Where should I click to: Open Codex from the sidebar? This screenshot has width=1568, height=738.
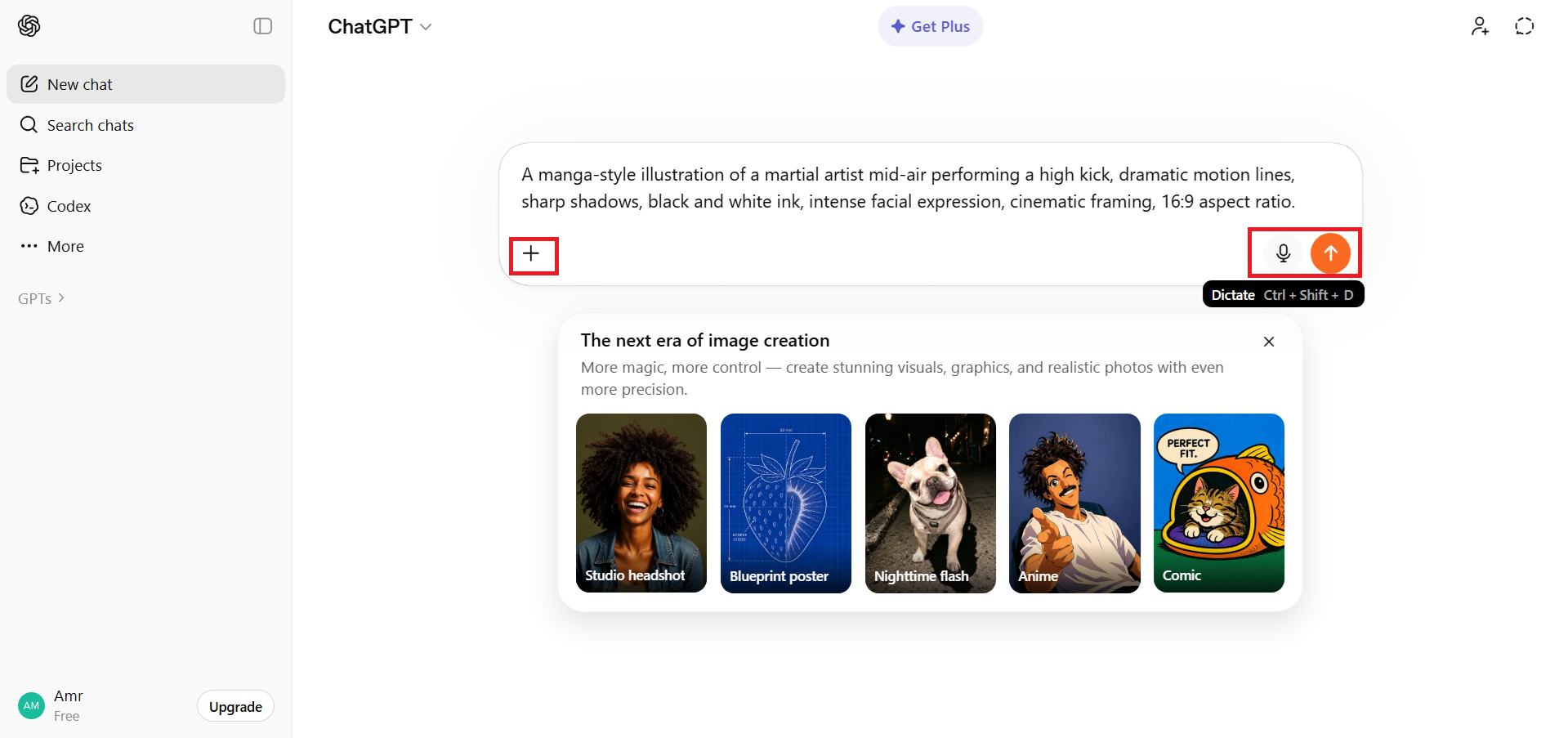tap(145, 206)
